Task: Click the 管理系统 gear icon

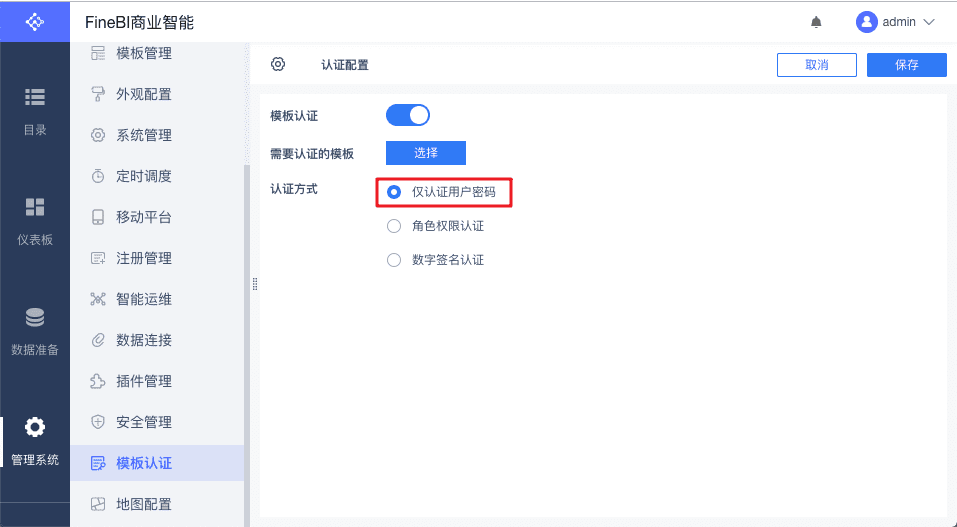Action: pyautogui.click(x=35, y=427)
